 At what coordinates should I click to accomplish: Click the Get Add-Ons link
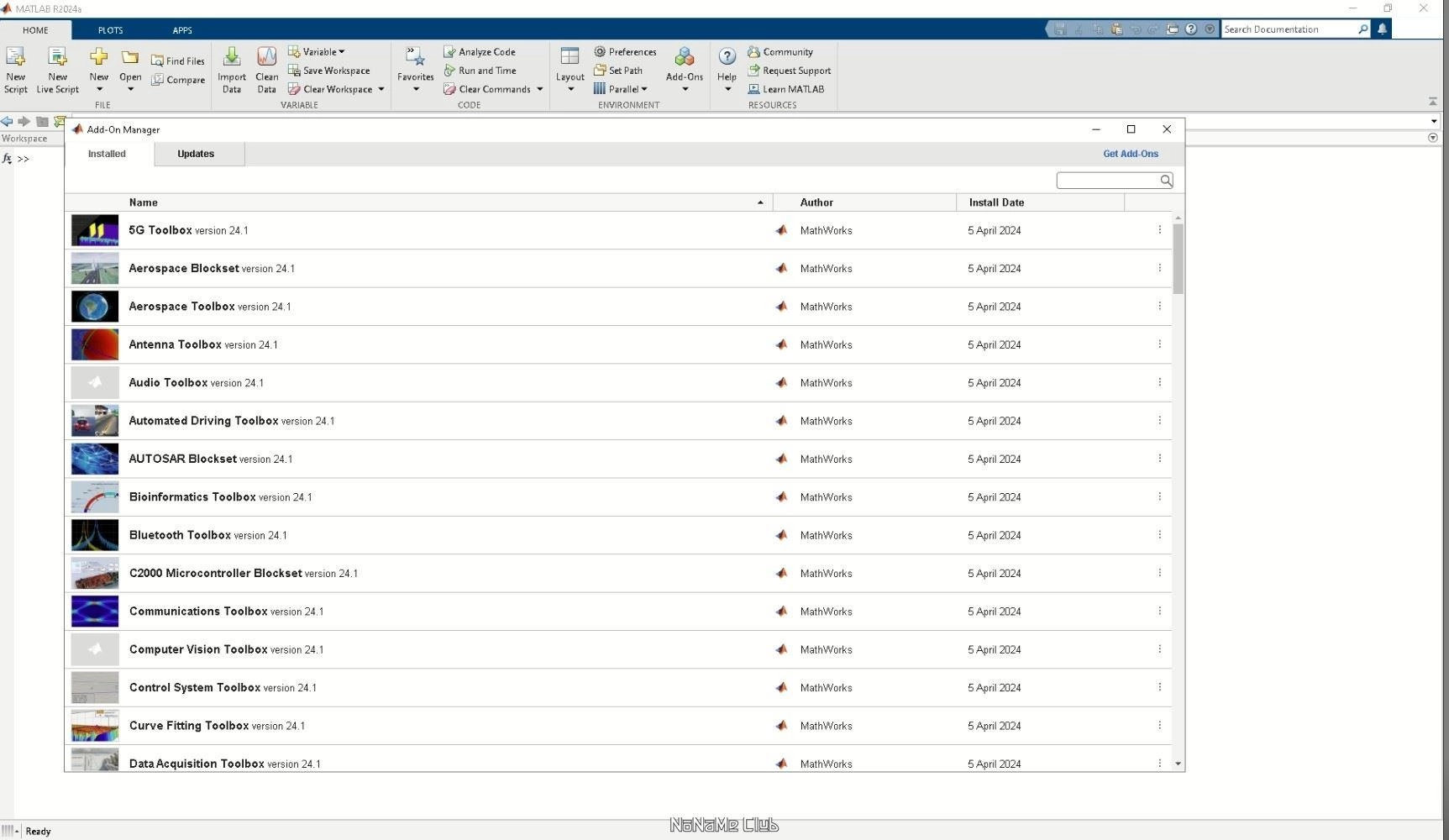pyautogui.click(x=1131, y=154)
